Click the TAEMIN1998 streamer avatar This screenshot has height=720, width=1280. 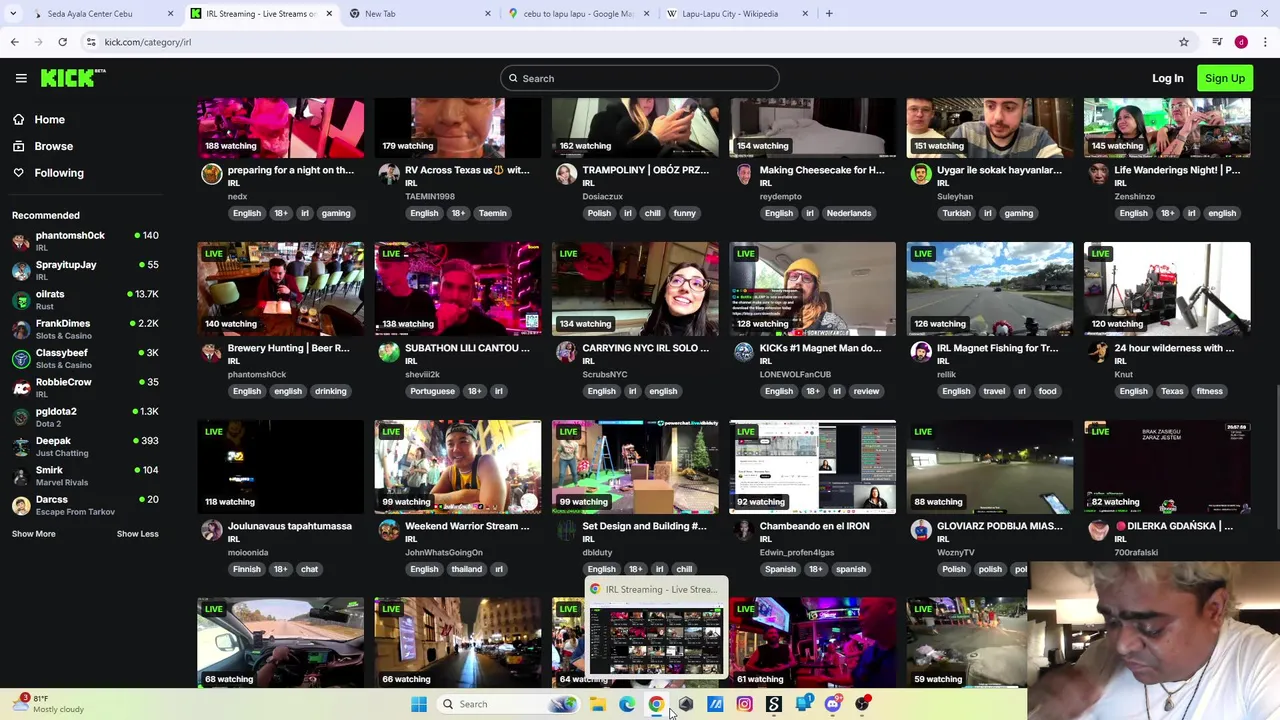pos(389,174)
